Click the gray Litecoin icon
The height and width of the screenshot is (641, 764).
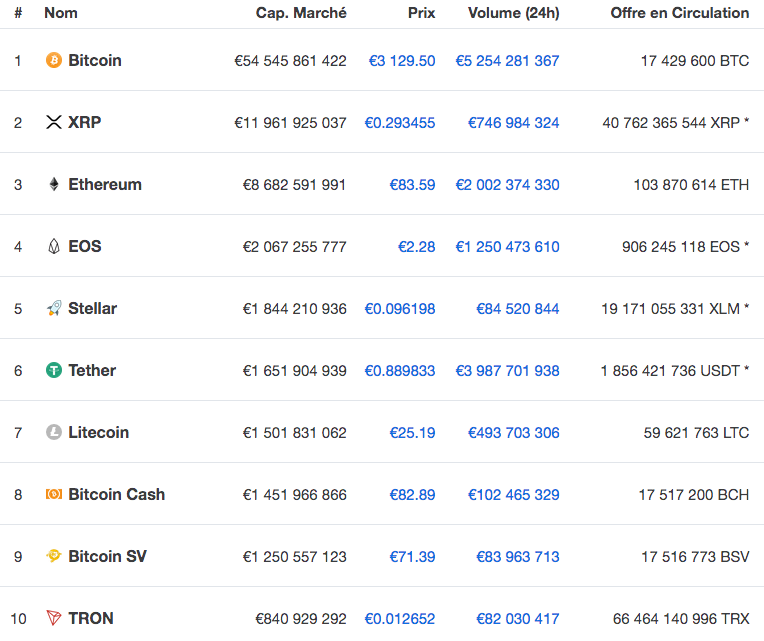[54, 433]
